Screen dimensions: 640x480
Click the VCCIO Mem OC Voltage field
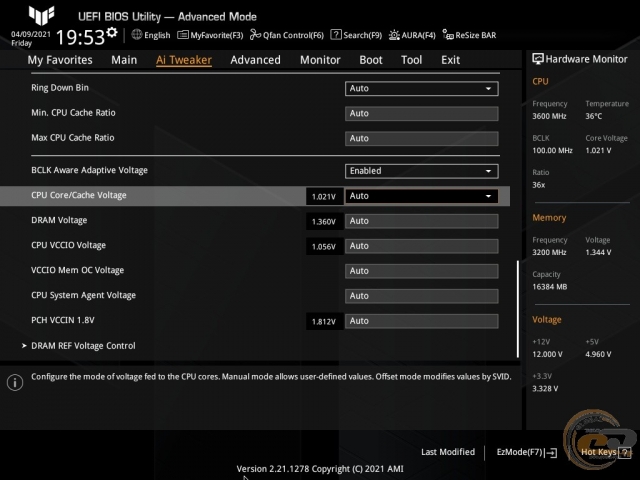tap(422, 271)
